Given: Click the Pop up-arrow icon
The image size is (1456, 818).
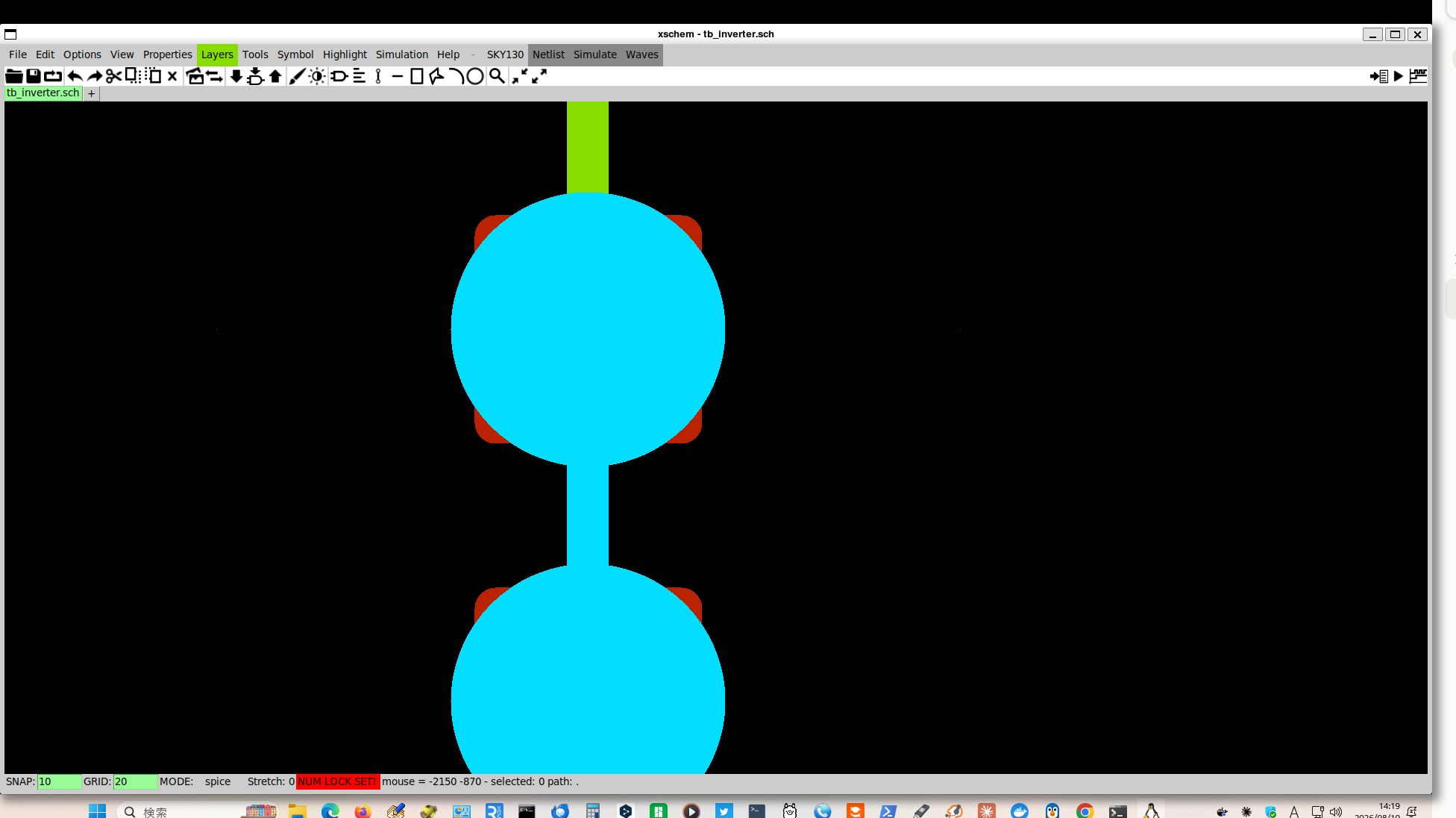Looking at the screenshot, I should coord(275,76).
